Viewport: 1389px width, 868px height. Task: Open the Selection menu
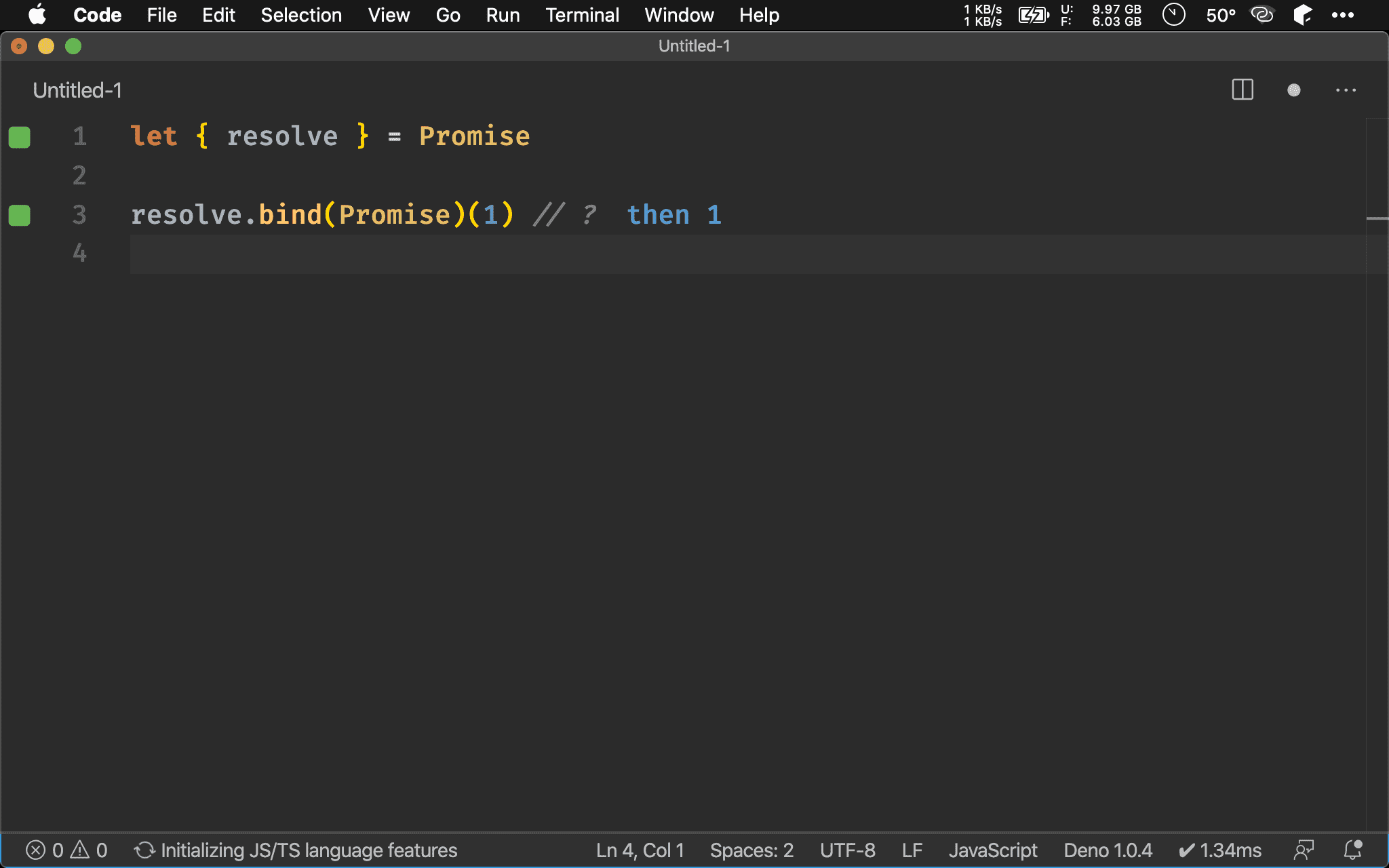(301, 15)
